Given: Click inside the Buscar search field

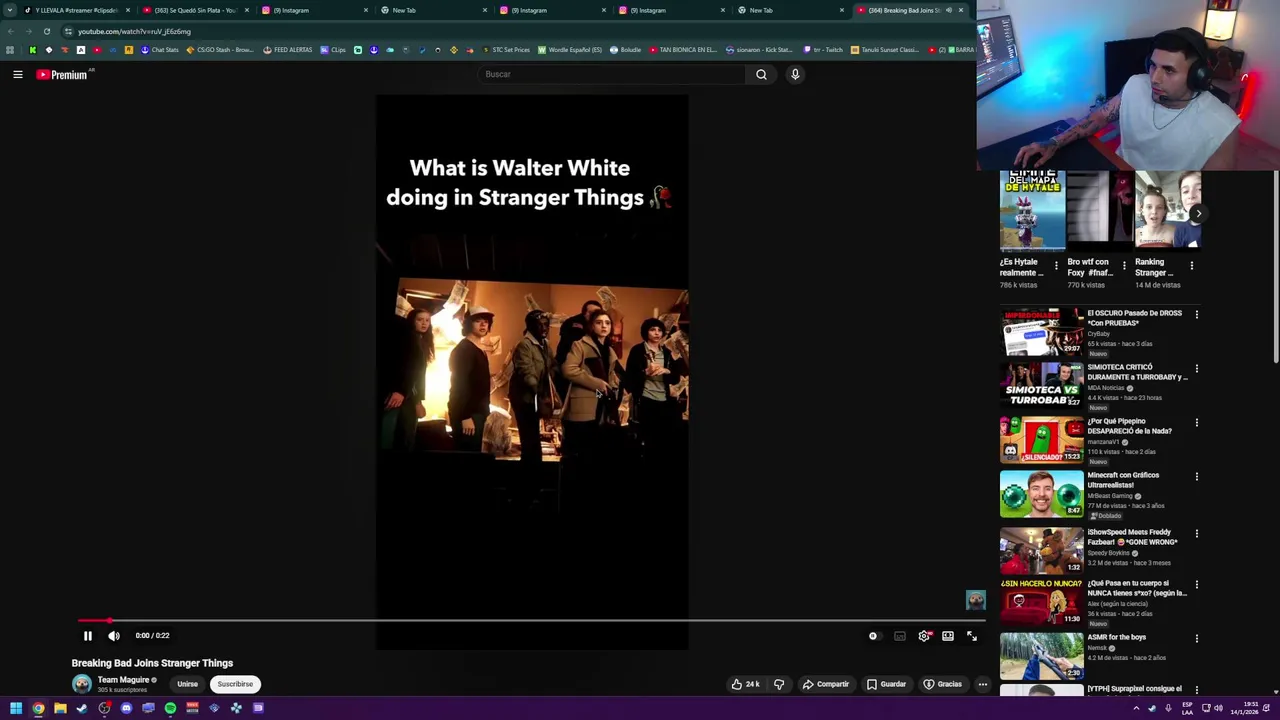Looking at the screenshot, I should (x=612, y=74).
